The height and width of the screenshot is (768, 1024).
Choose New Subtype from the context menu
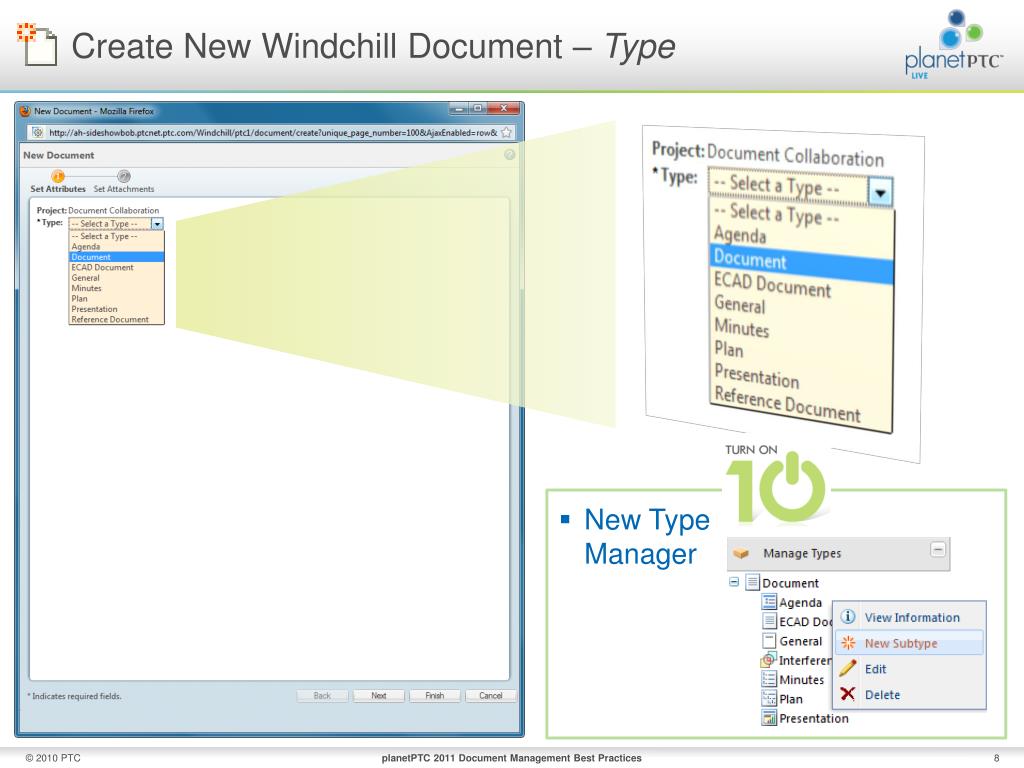pos(909,643)
